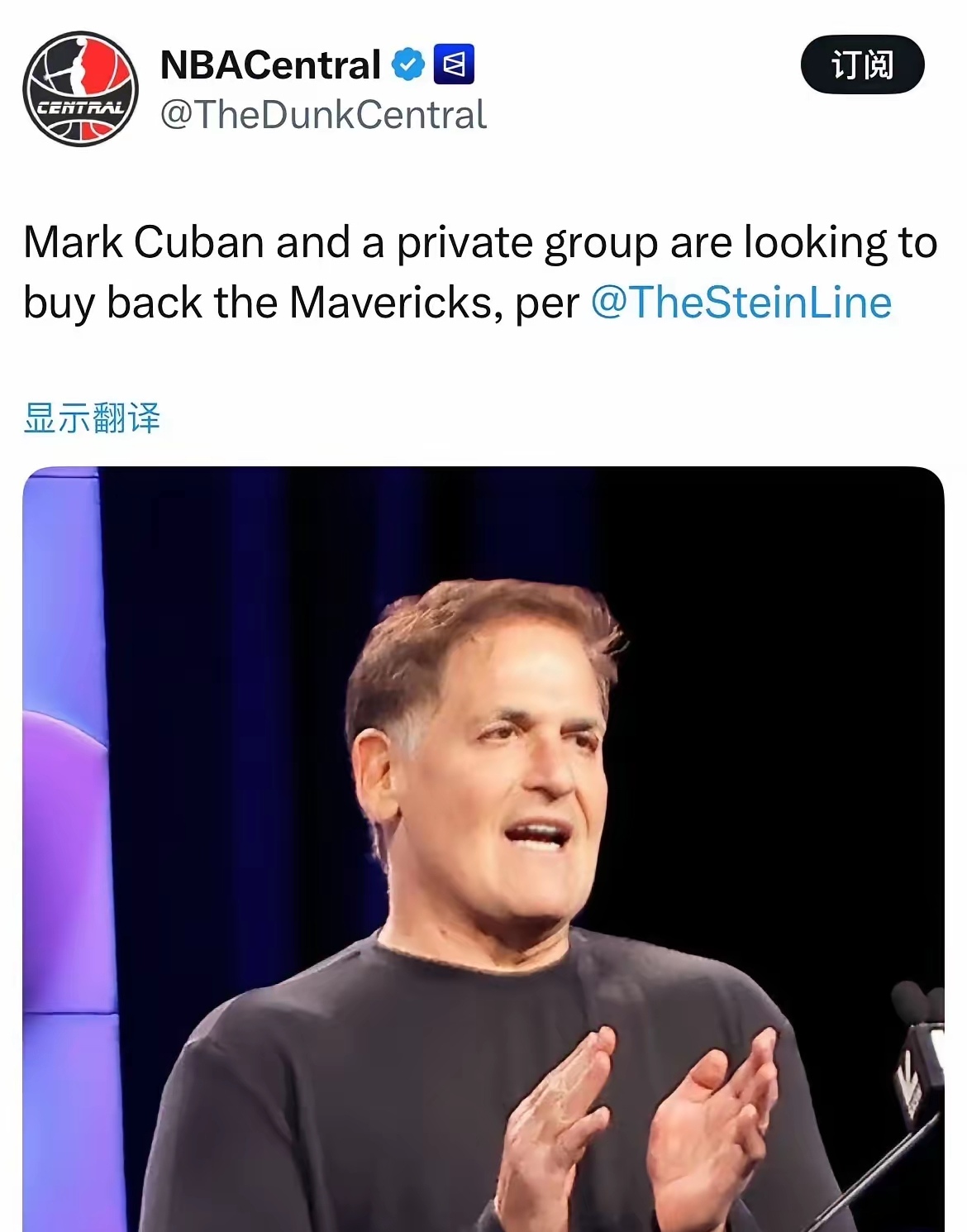The height and width of the screenshot is (1232, 967).
Task: Tap the CENTRAL banner text in the avatar logo
Action: click(x=80, y=108)
